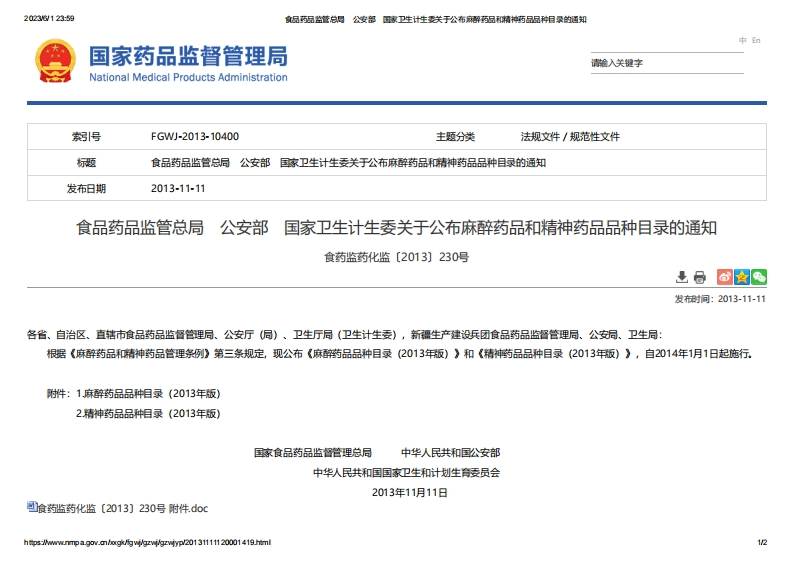Click the main notice headline
Image resolution: width=793 pixels, height=561 pixels.
pyautogui.click(x=396, y=228)
